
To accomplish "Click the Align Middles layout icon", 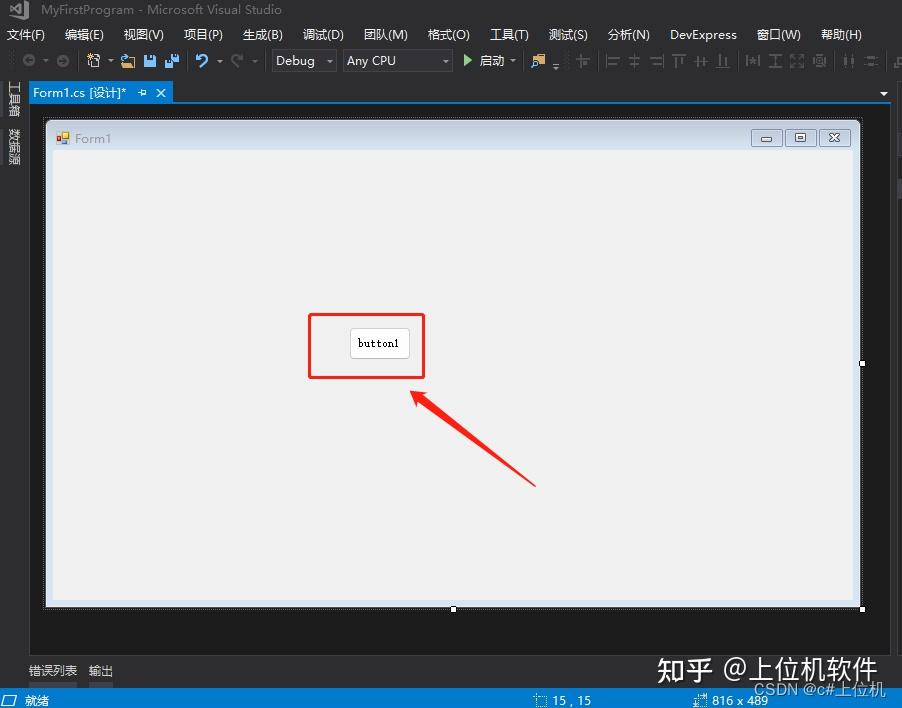I will (701, 60).
